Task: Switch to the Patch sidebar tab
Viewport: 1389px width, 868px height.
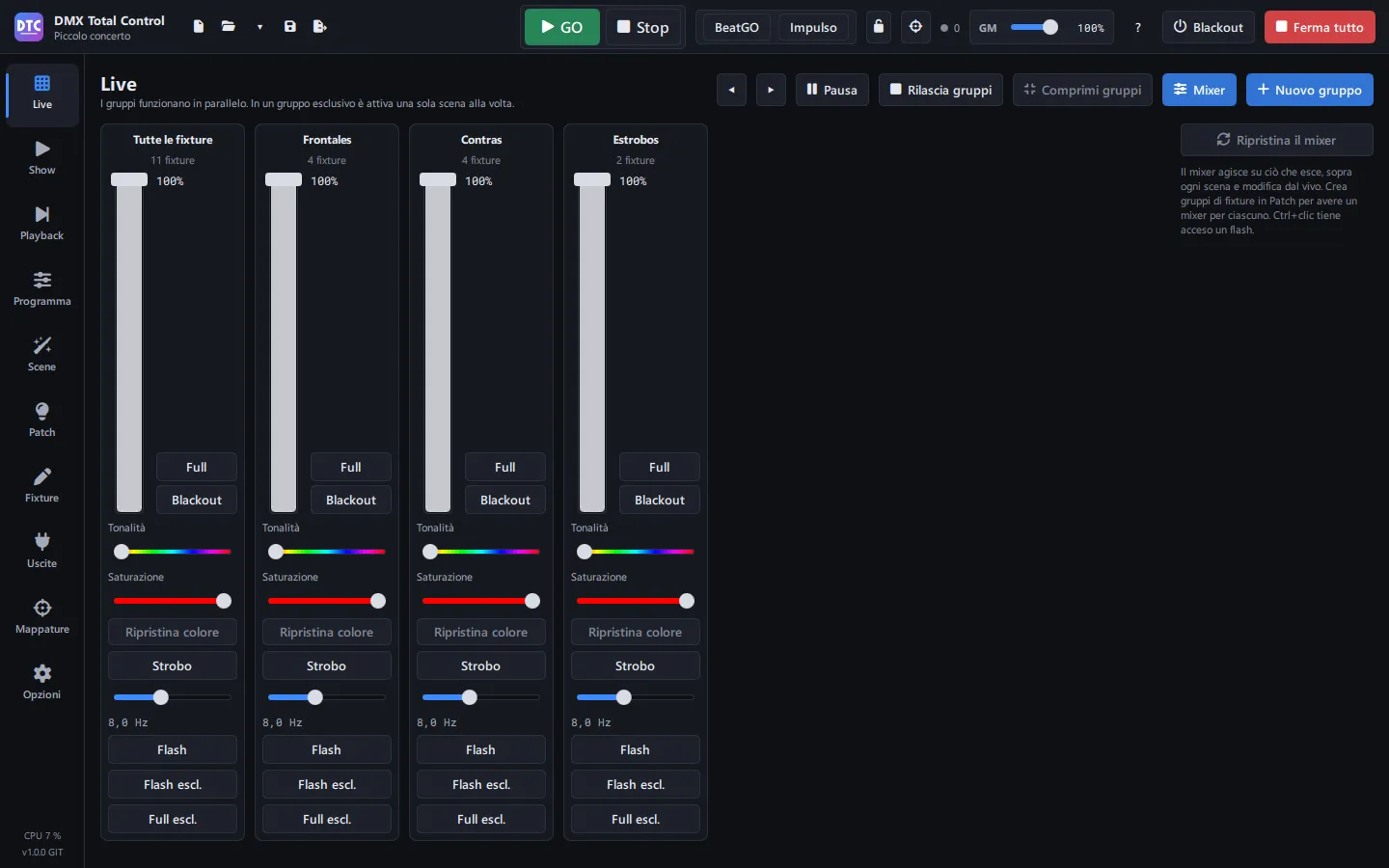Action: [42, 420]
